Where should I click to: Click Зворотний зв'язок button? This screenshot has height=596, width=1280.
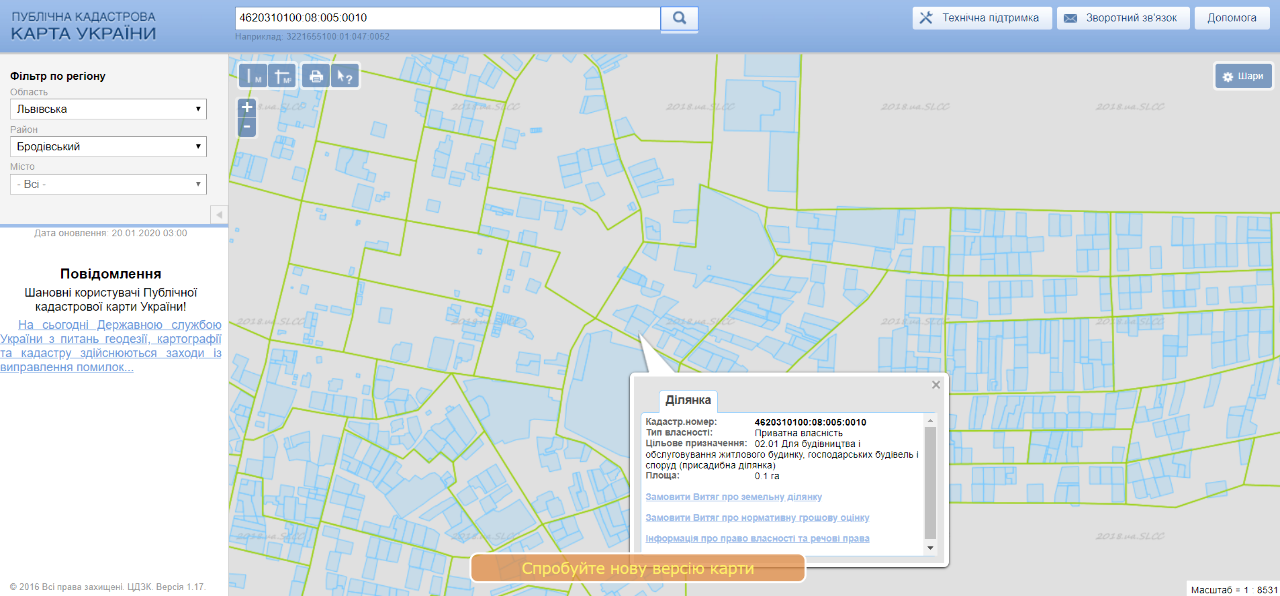coord(1124,18)
